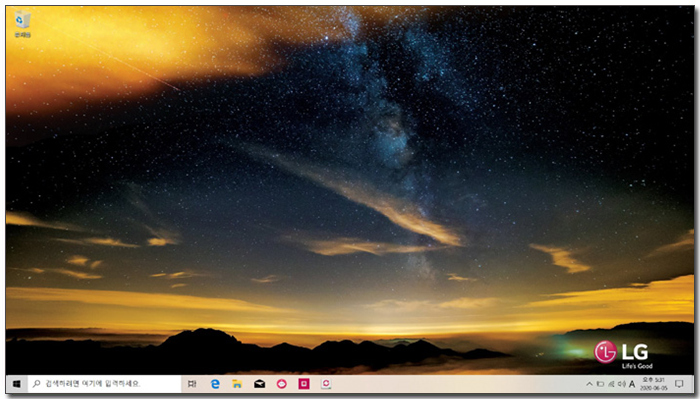700x399 pixels.
Task: Check battery status in system tray
Action: (x=600, y=384)
